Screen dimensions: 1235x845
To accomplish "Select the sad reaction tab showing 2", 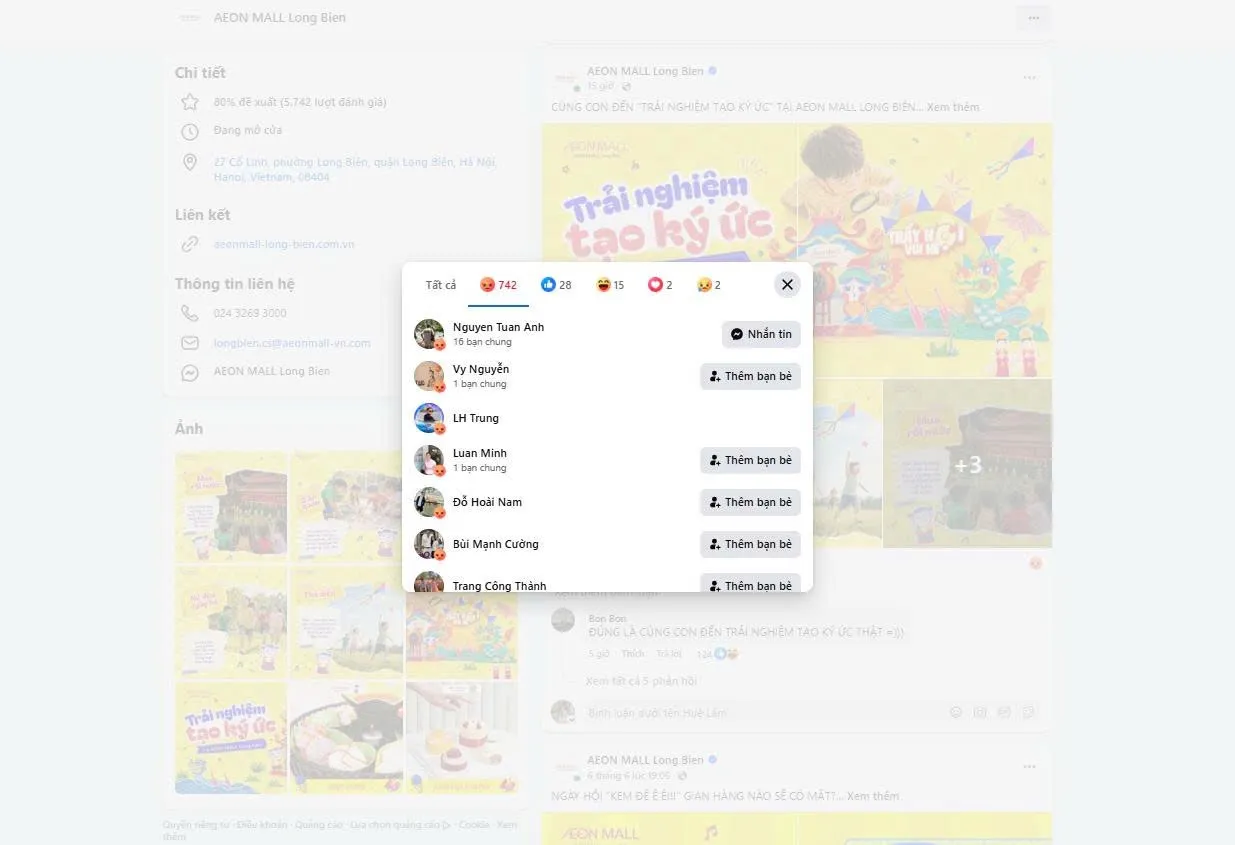I will click(x=709, y=285).
